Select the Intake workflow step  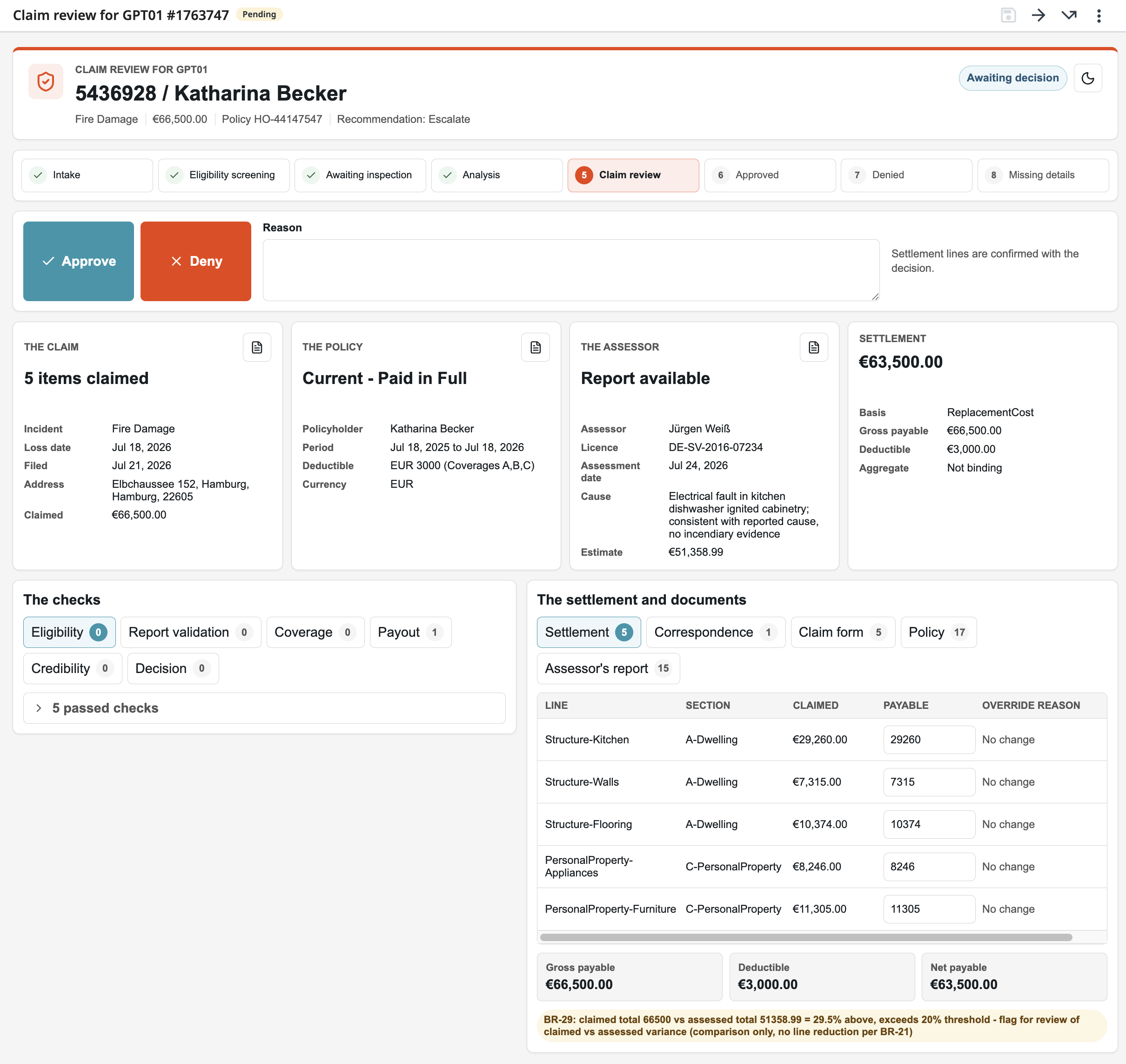(87, 175)
